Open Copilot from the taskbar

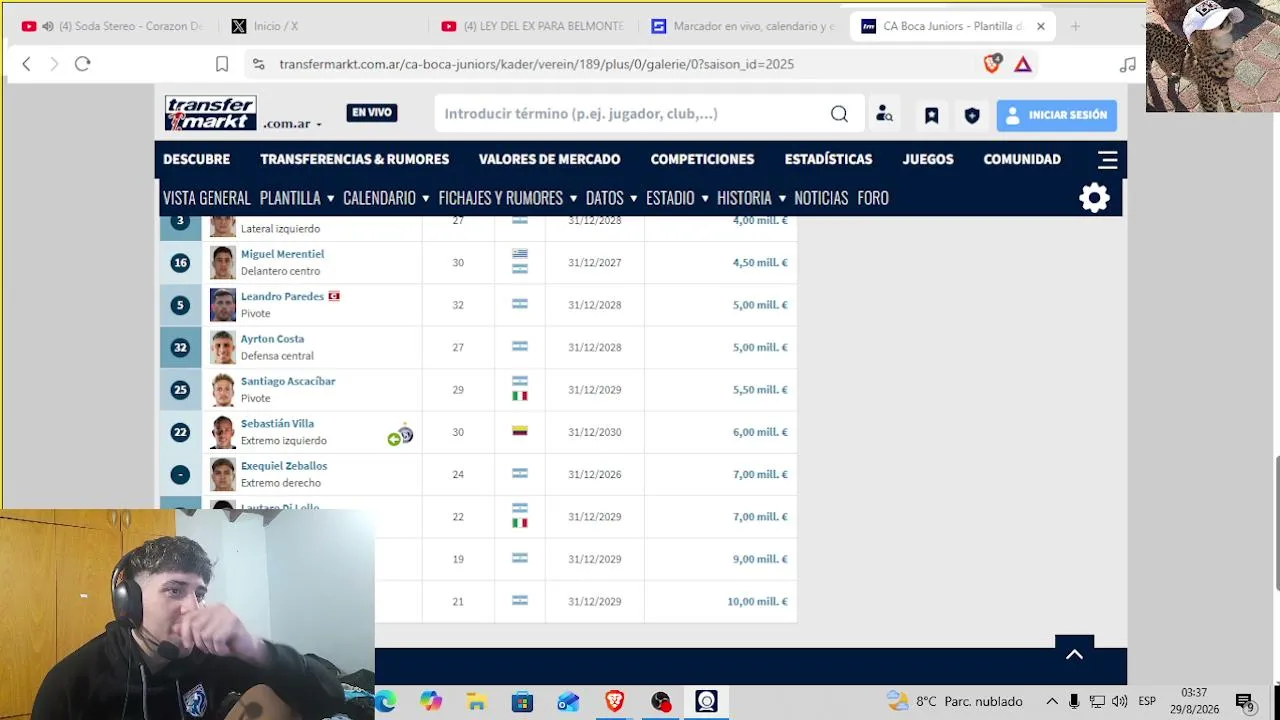431,702
